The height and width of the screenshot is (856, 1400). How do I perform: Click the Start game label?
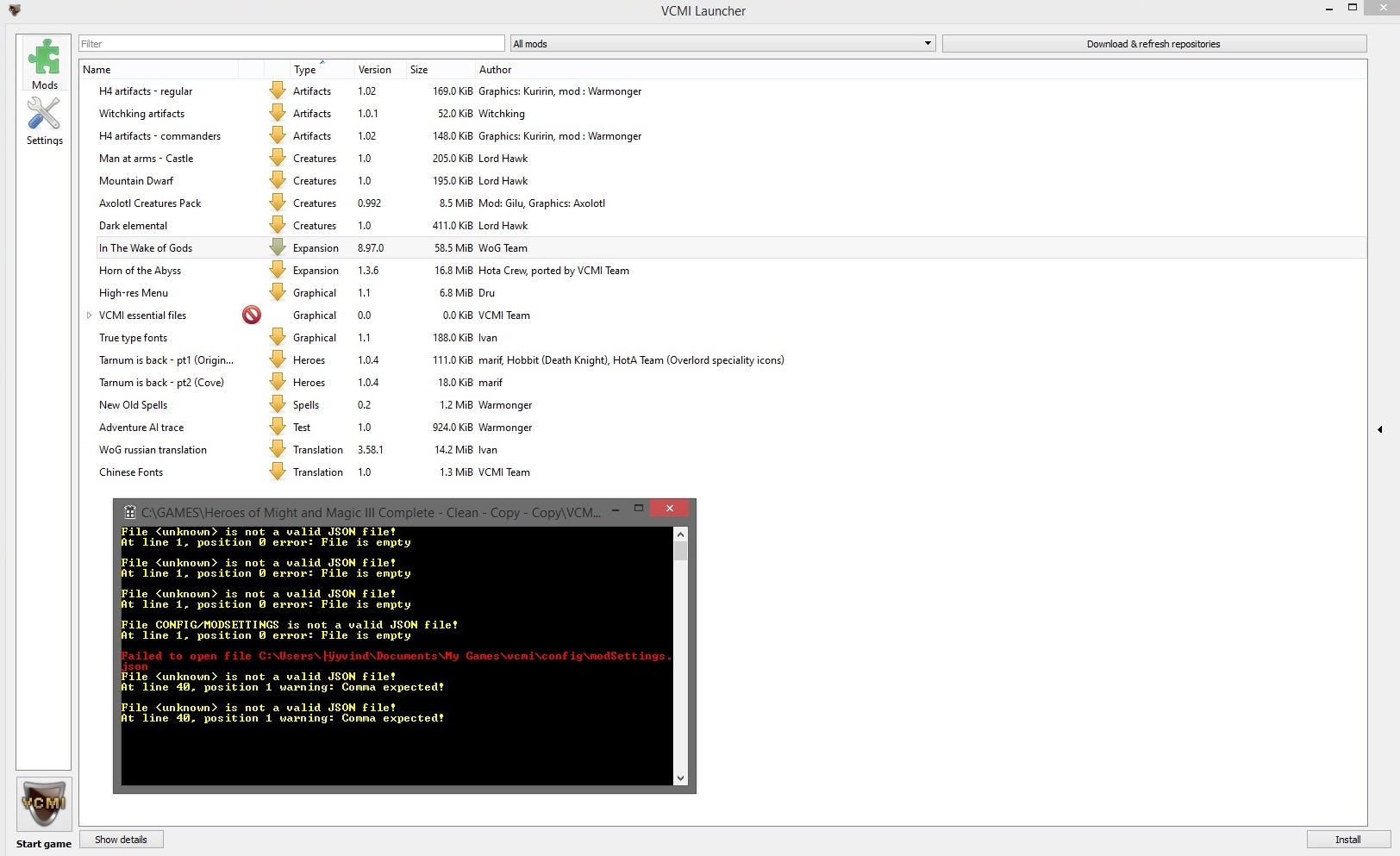point(44,844)
